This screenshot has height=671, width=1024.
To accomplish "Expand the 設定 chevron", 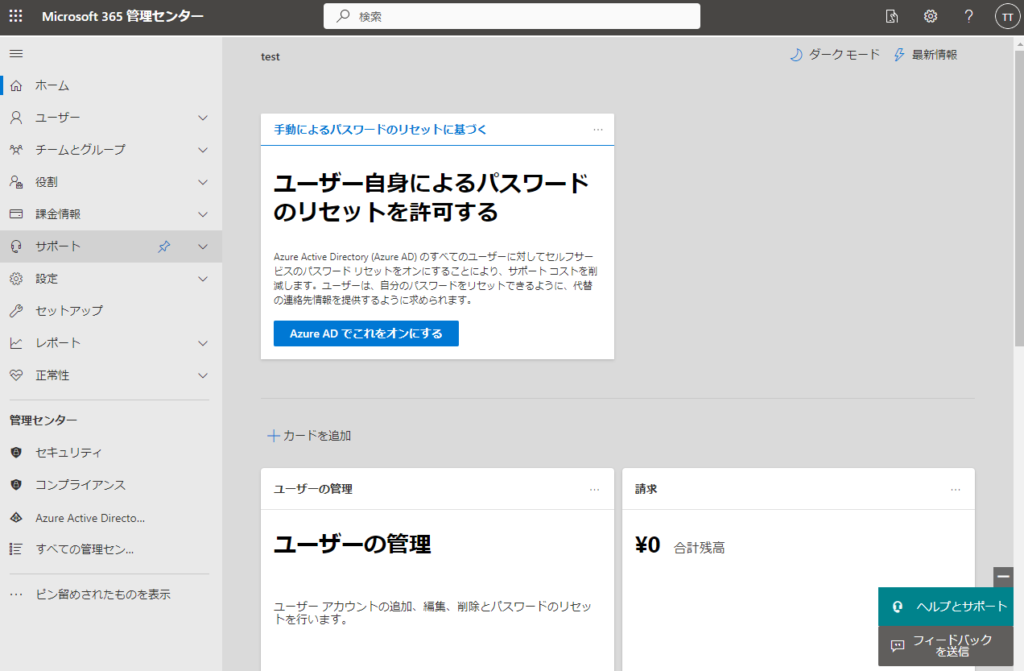I will click(x=203, y=278).
